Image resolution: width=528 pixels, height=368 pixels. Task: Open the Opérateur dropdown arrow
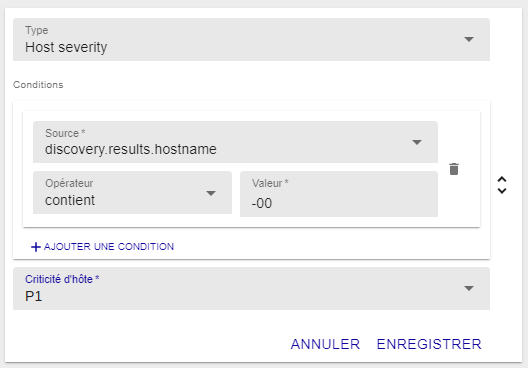point(211,193)
